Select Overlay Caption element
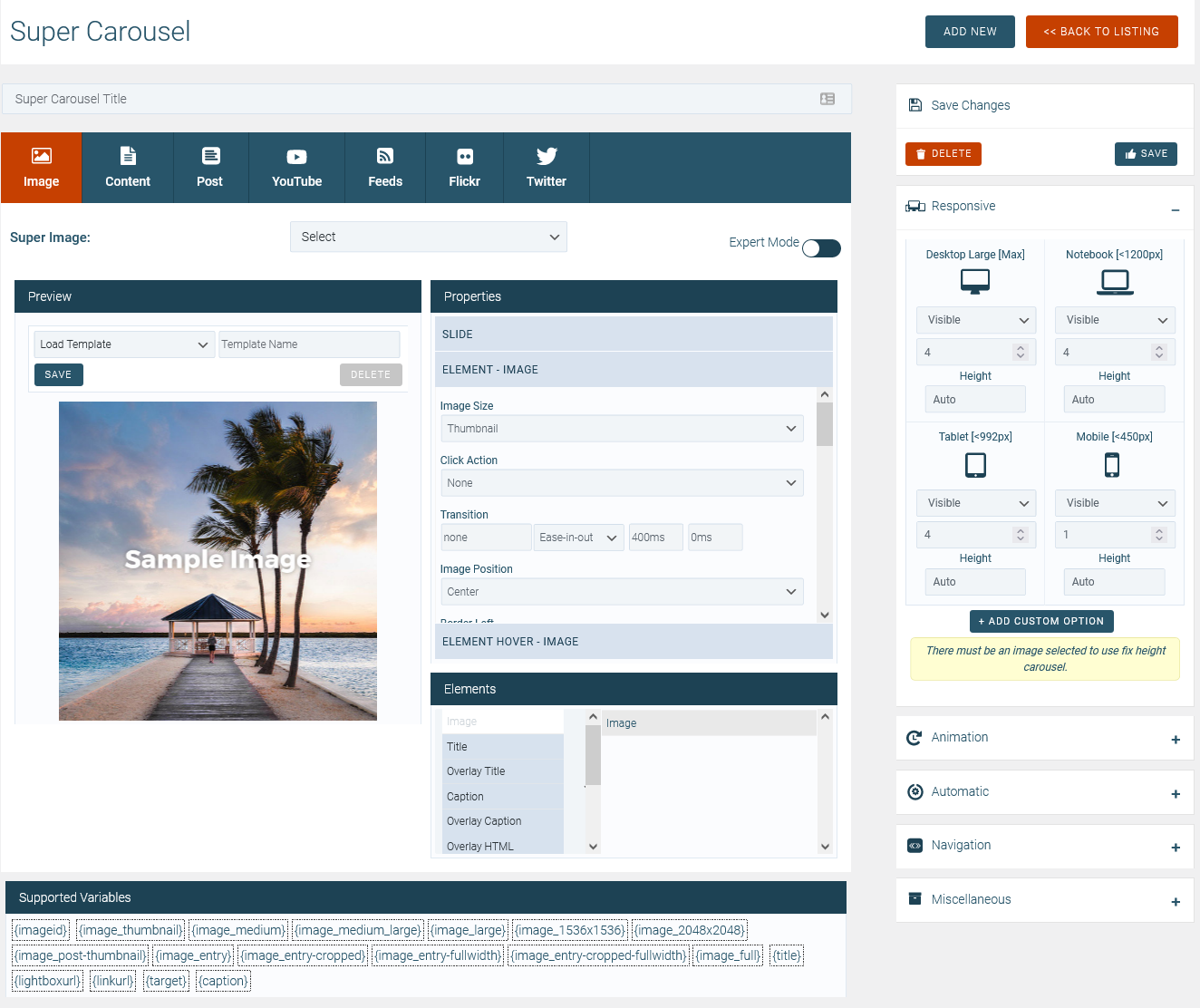This screenshot has width=1200, height=1008. pyautogui.click(x=503, y=821)
